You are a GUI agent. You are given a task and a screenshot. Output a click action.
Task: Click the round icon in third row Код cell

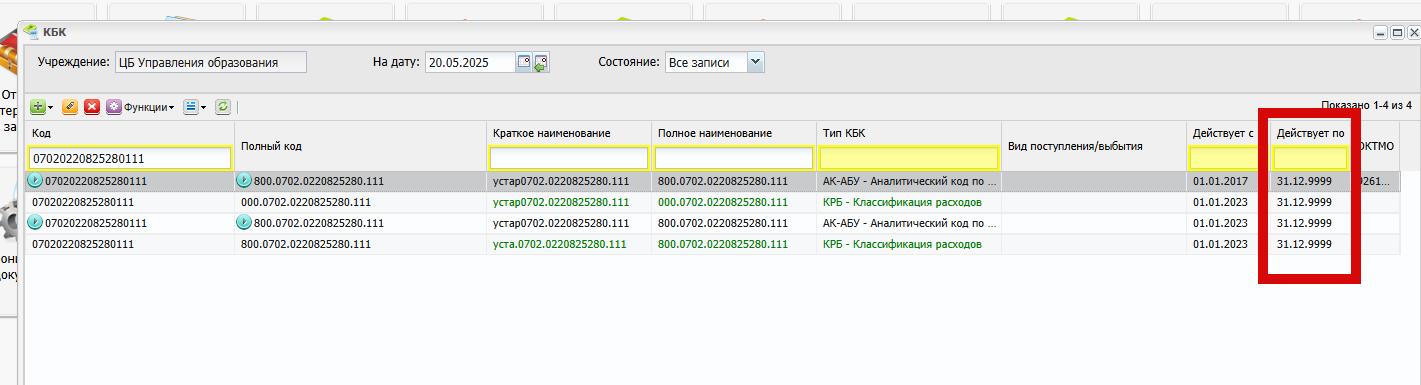pos(36,223)
